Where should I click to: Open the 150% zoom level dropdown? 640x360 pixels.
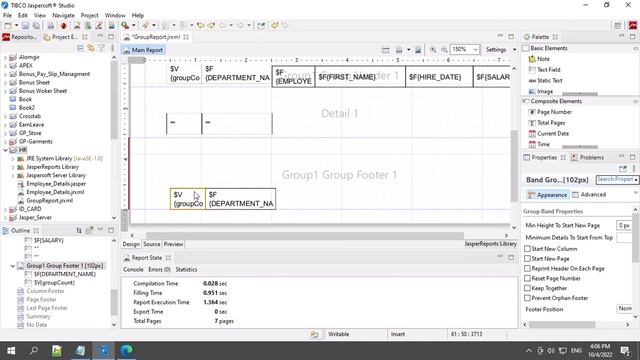(x=475, y=50)
